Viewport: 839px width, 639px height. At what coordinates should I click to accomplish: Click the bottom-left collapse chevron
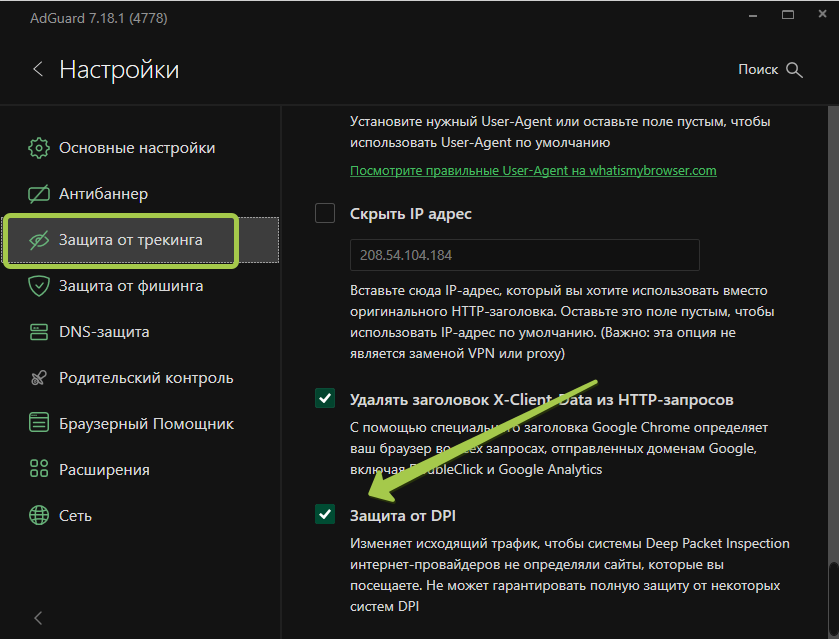pos(37,618)
